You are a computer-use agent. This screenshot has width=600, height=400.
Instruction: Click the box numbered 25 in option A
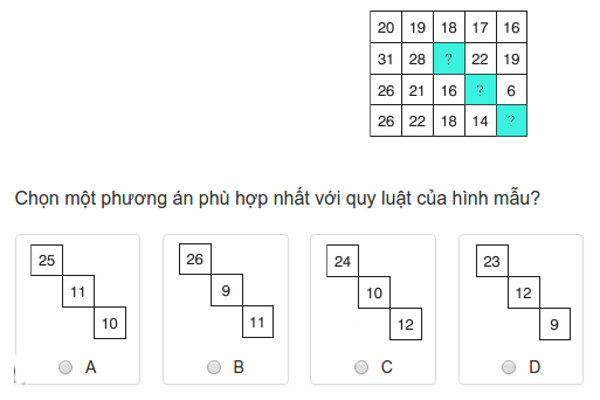(47, 261)
